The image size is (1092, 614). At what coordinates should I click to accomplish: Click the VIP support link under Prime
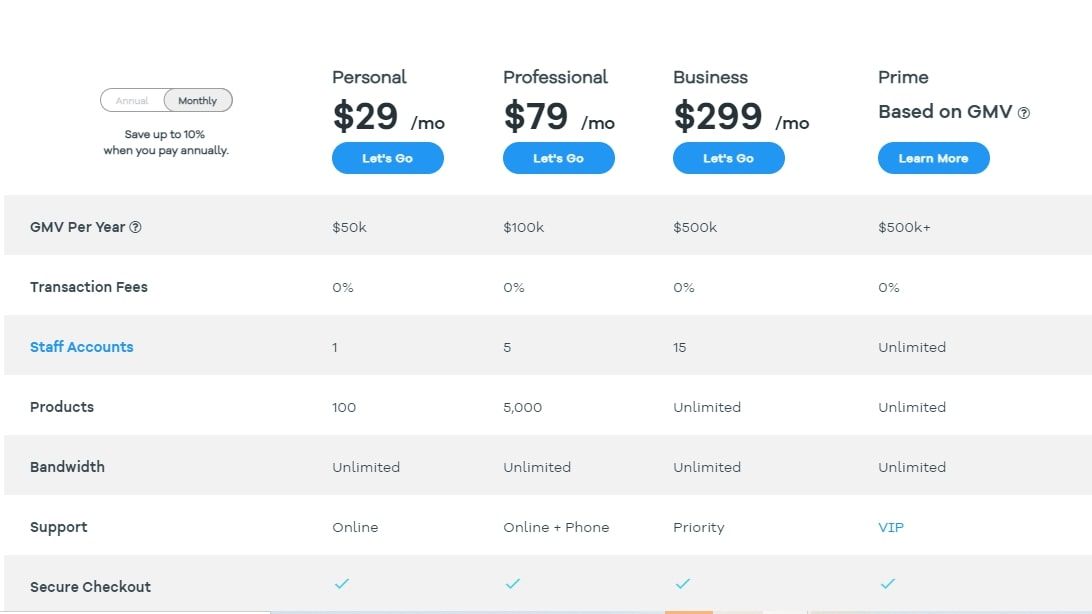(x=890, y=527)
